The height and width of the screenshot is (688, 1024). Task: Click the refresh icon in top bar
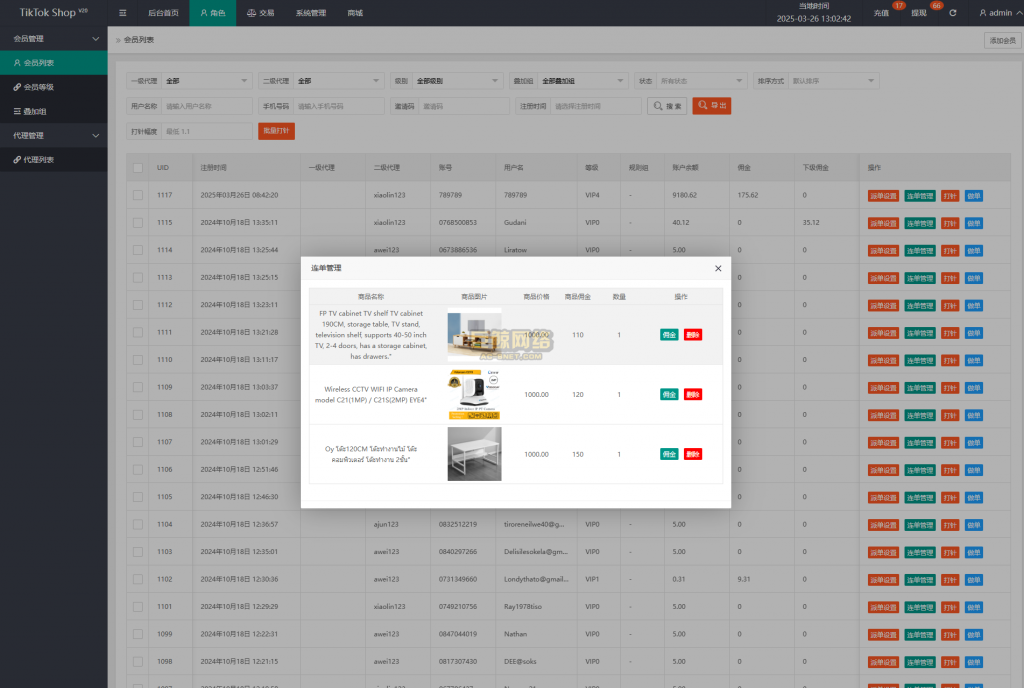coord(952,13)
